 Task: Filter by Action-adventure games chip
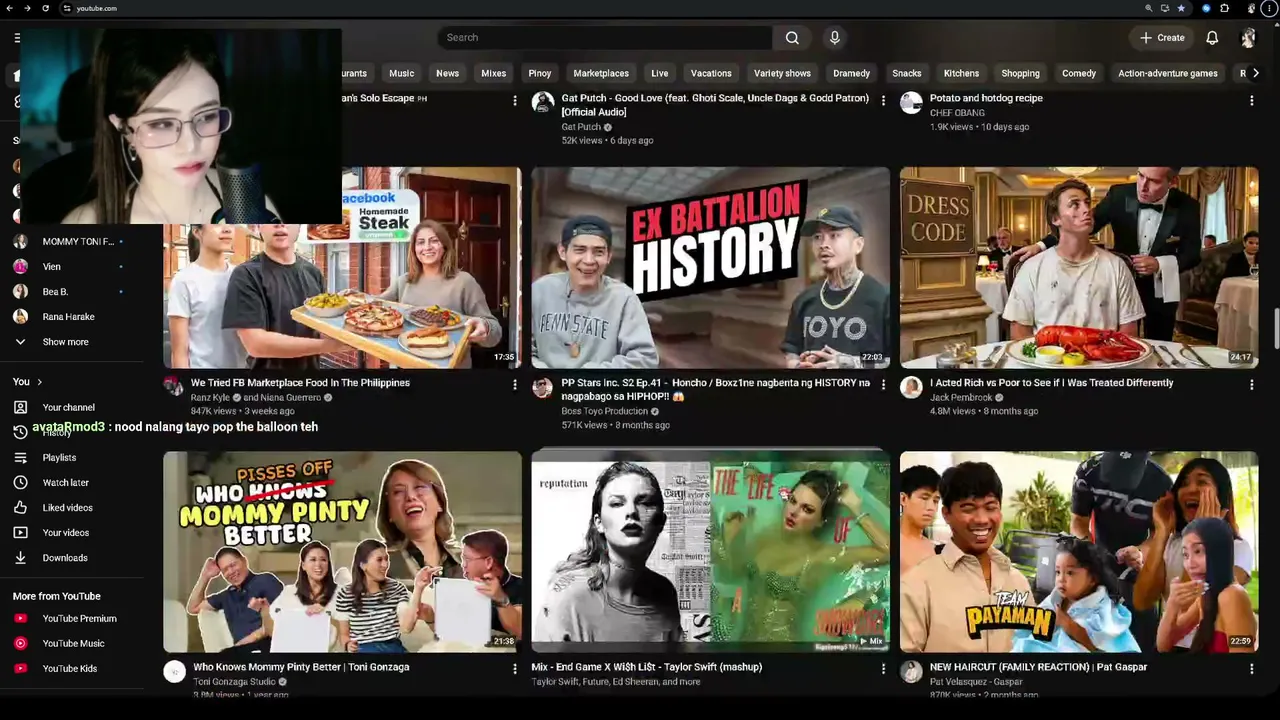point(1168,73)
